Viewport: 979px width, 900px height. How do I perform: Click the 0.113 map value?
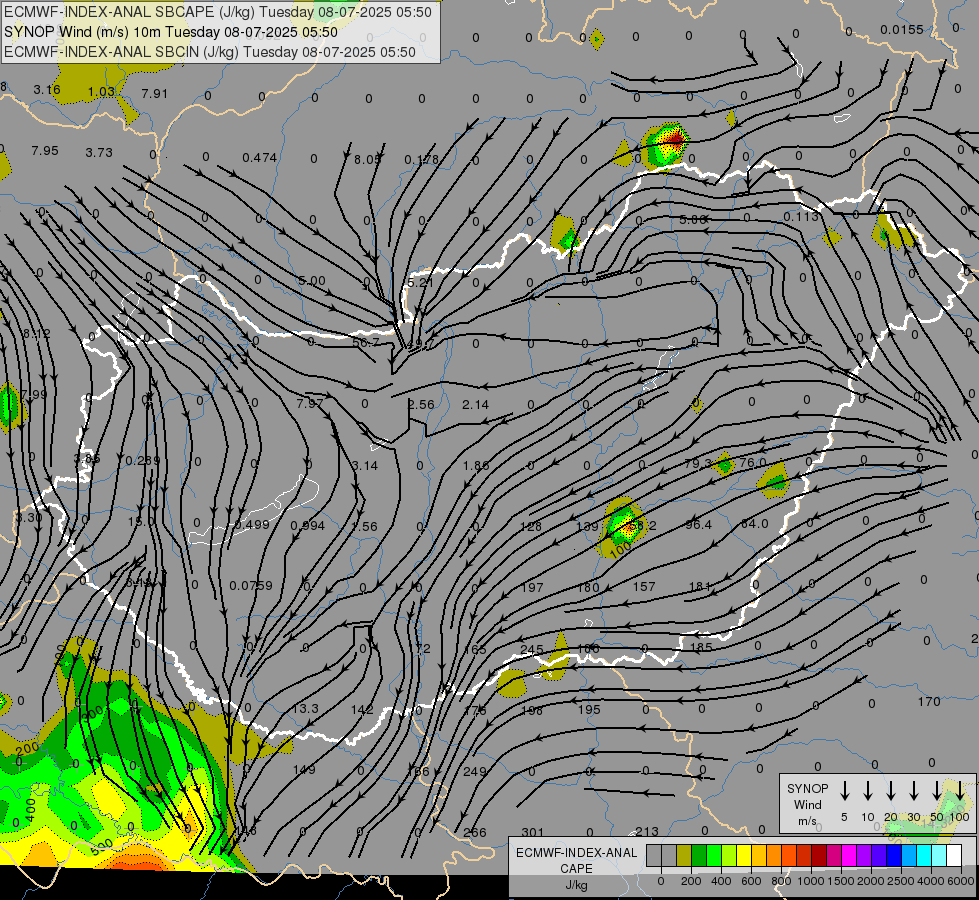pyautogui.click(x=801, y=216)
